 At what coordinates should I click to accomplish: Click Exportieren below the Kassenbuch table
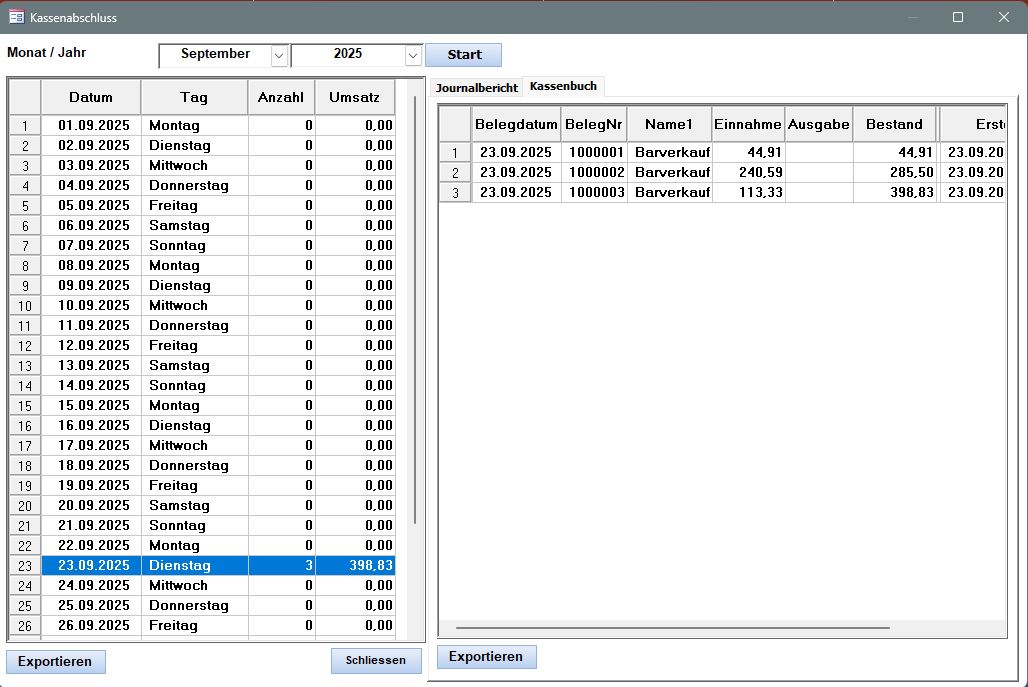486,657
